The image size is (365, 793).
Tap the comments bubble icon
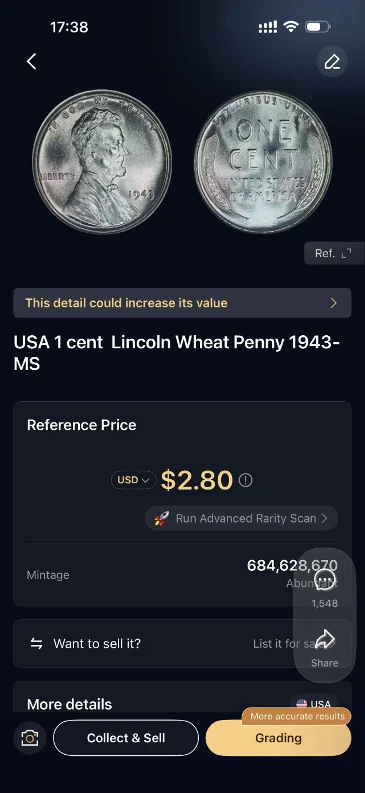point(325,579)
